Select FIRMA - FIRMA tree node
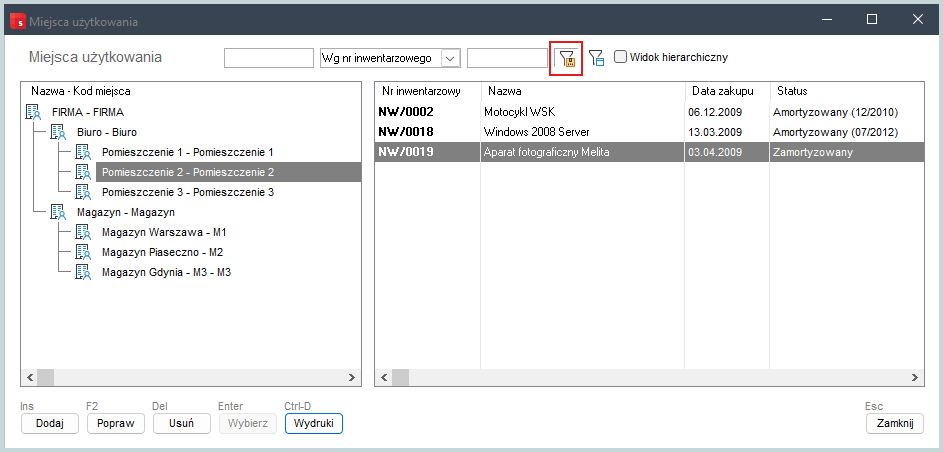The width and height of the screenshot is (943, 452). (88, 112)
